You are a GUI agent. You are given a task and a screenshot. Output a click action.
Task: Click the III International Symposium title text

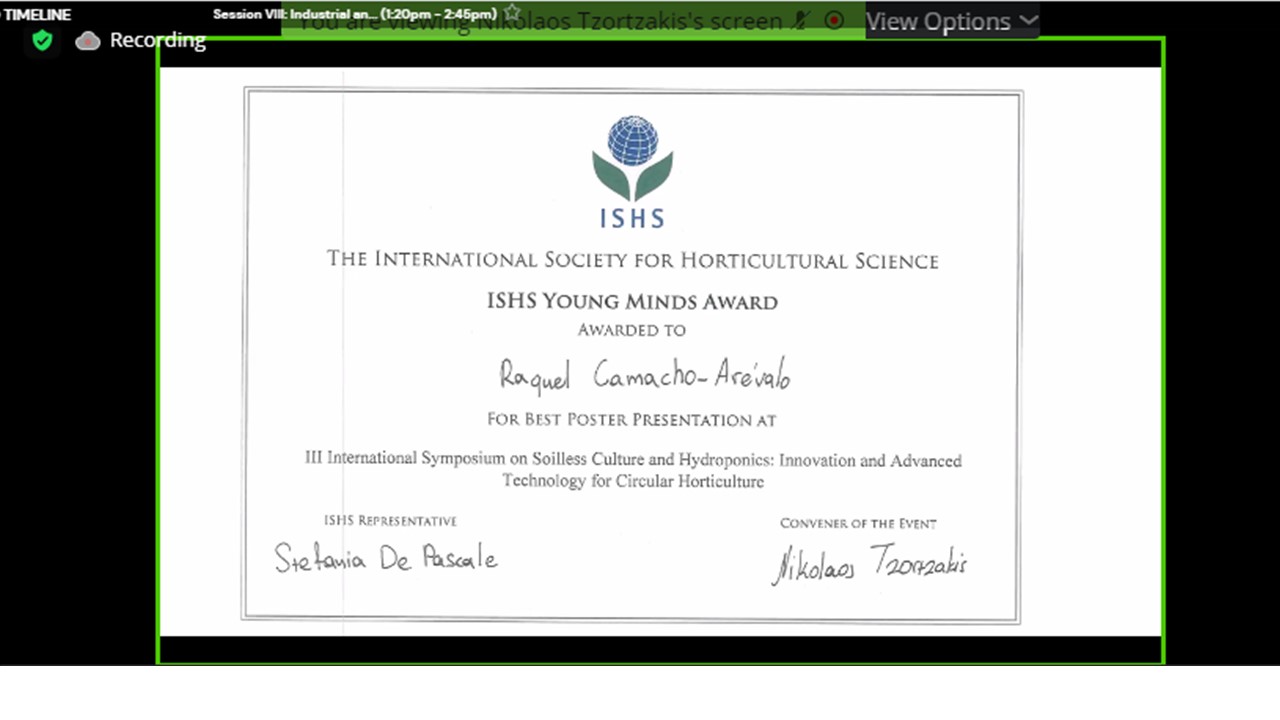click(x=632, y=470)
